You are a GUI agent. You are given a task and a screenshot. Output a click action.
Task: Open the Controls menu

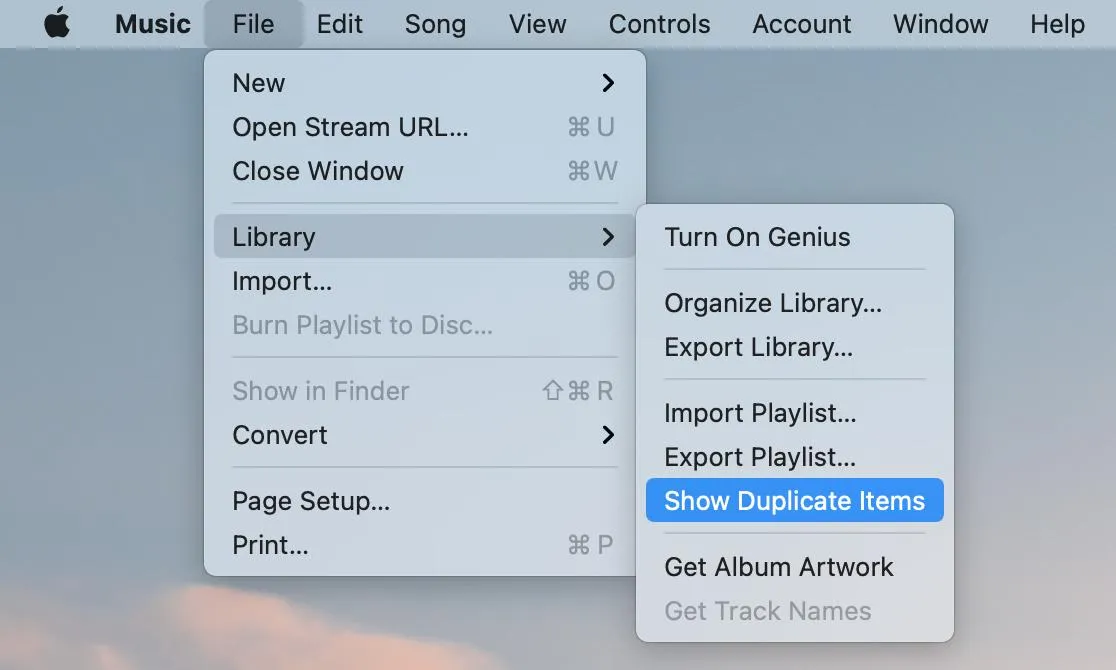pos(660,24)
